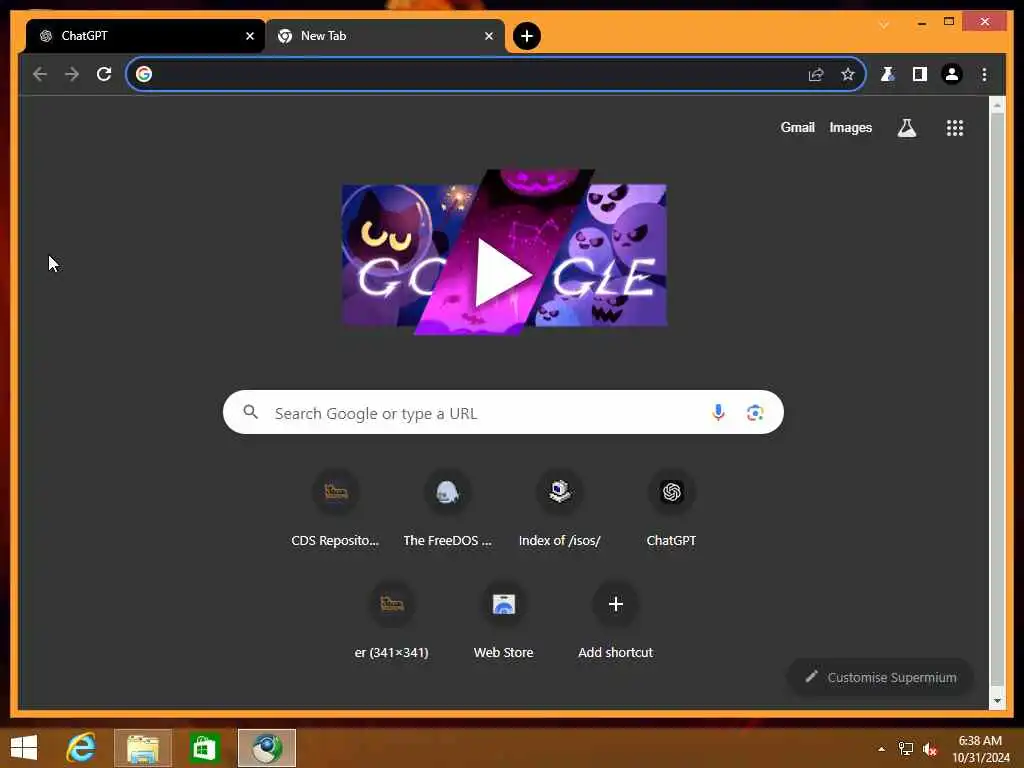
Task: Open the Index of /isos/ shortcut
Action: click(560, 509)
